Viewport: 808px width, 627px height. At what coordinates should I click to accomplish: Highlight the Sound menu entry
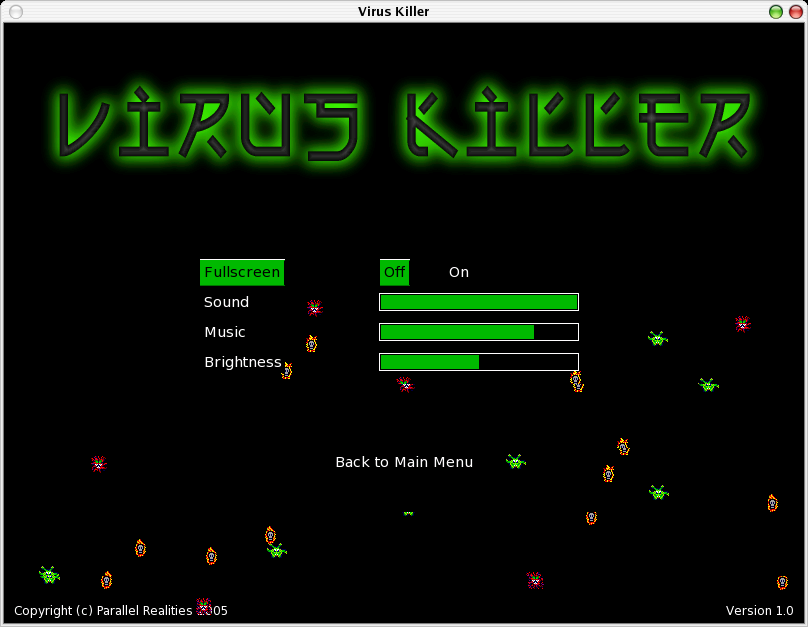pos(226,302)
